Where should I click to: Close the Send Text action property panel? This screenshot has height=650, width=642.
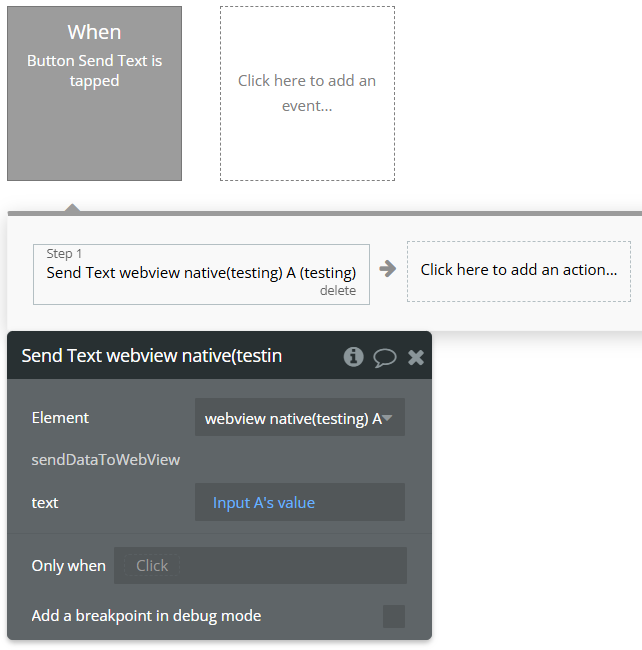click(x=416, y=357)
